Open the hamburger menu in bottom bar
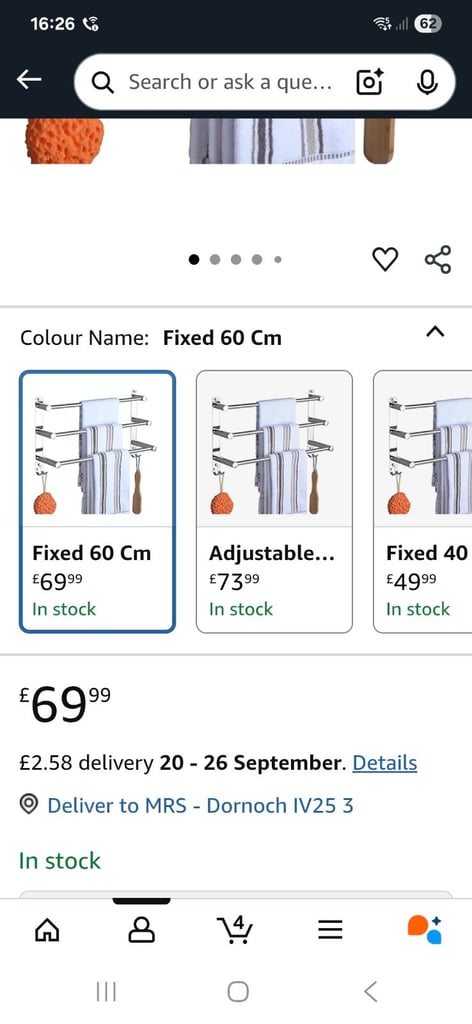 coord(330,930)
